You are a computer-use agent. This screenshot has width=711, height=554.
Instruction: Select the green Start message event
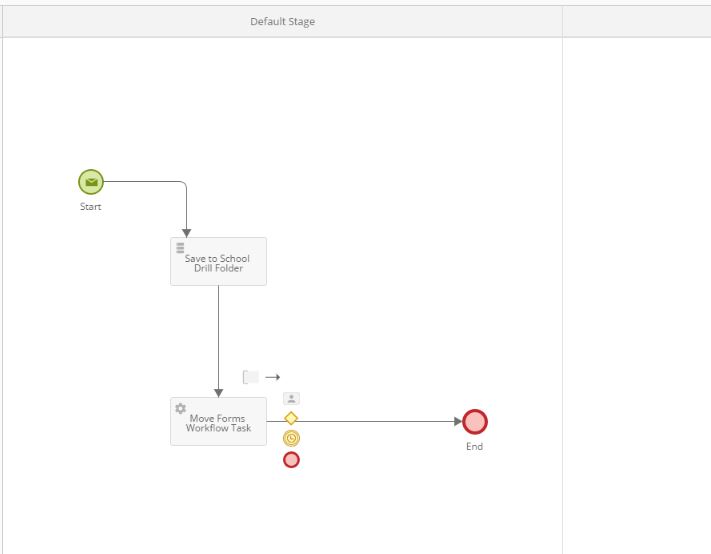(x=91, y=182)
